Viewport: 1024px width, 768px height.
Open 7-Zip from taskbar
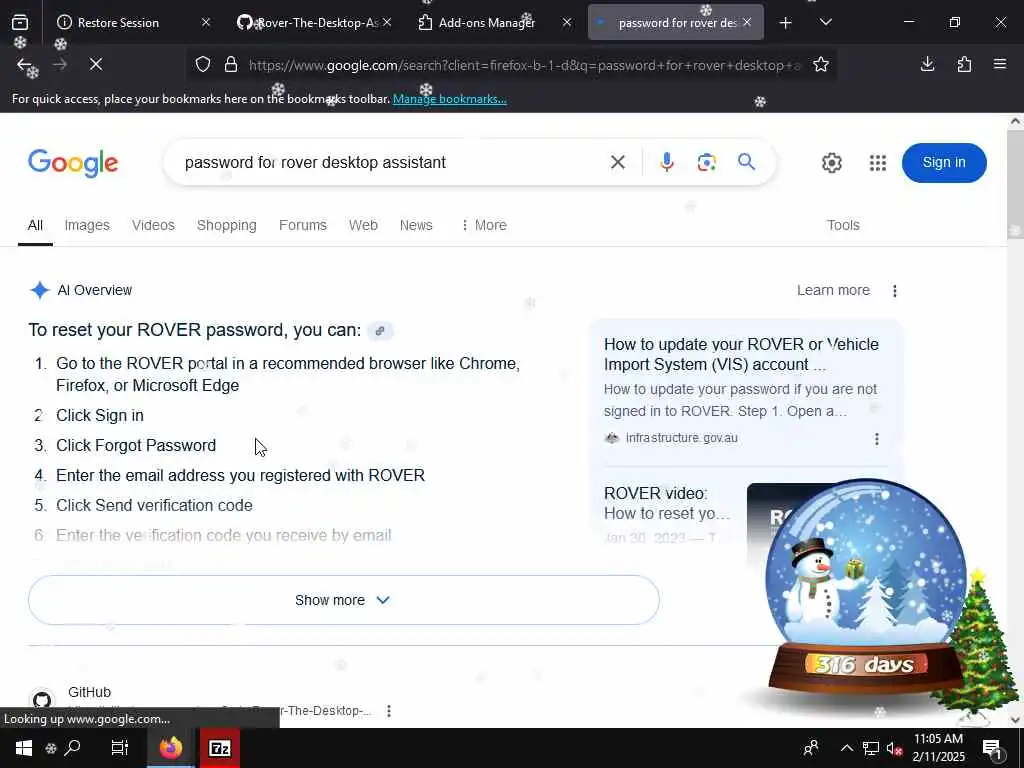coord(219,748)
